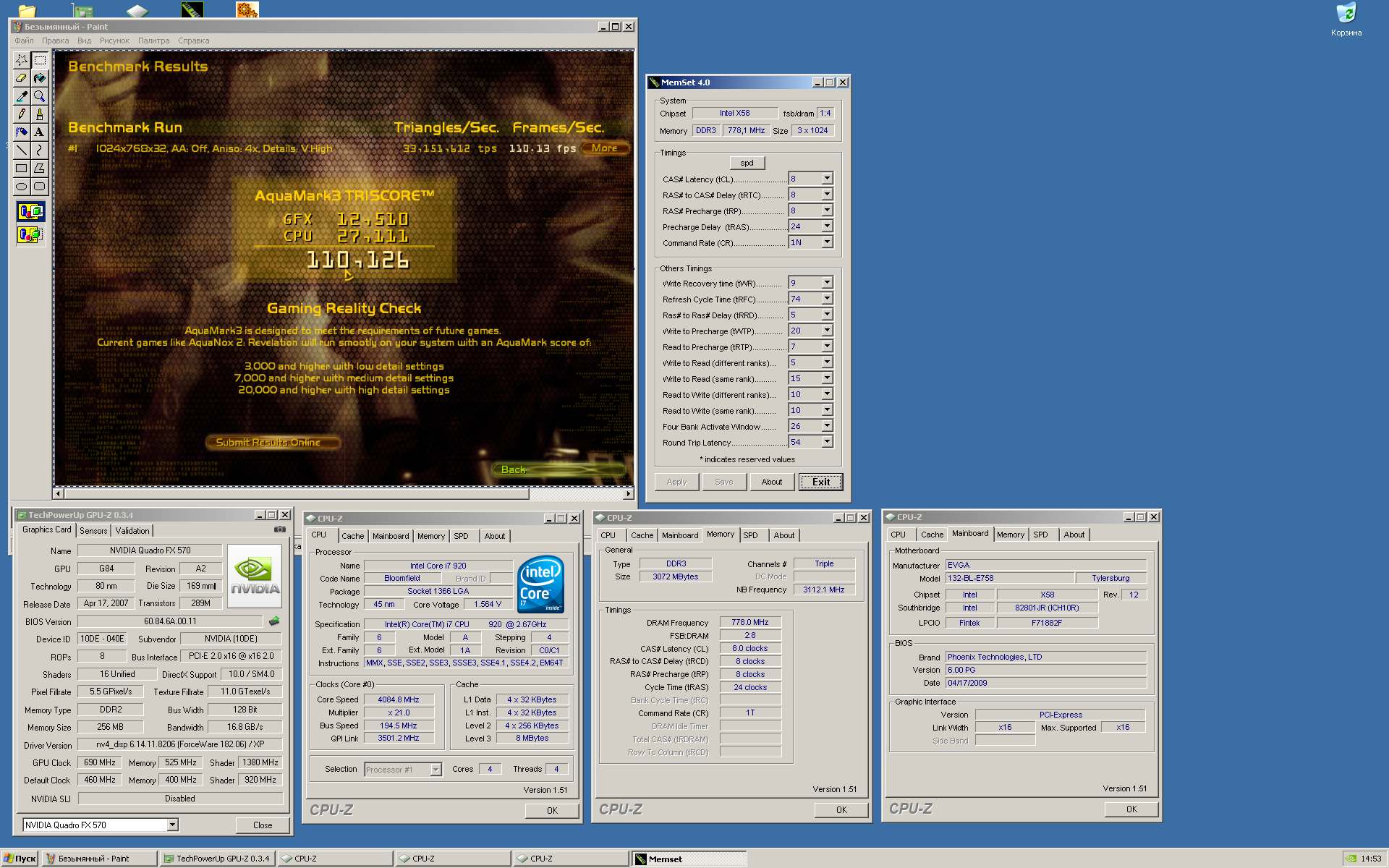Enable transparent selection mode in Paint options

tap(30, 234)
